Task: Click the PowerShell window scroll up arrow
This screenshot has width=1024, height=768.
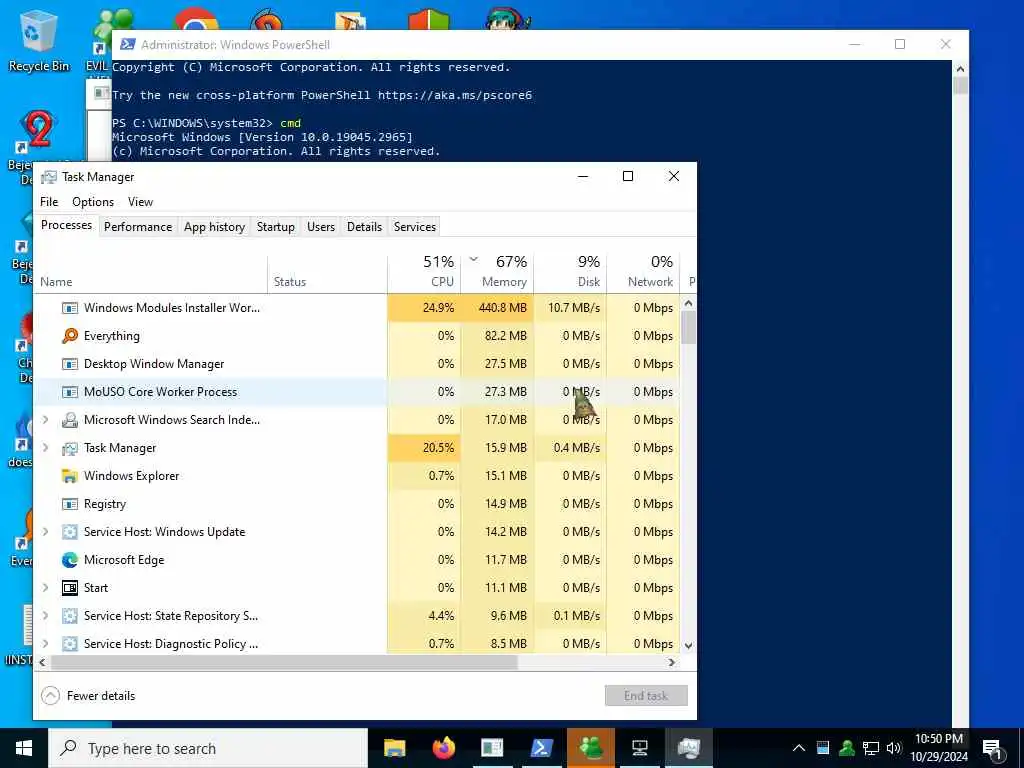Action: coord(960,69)
